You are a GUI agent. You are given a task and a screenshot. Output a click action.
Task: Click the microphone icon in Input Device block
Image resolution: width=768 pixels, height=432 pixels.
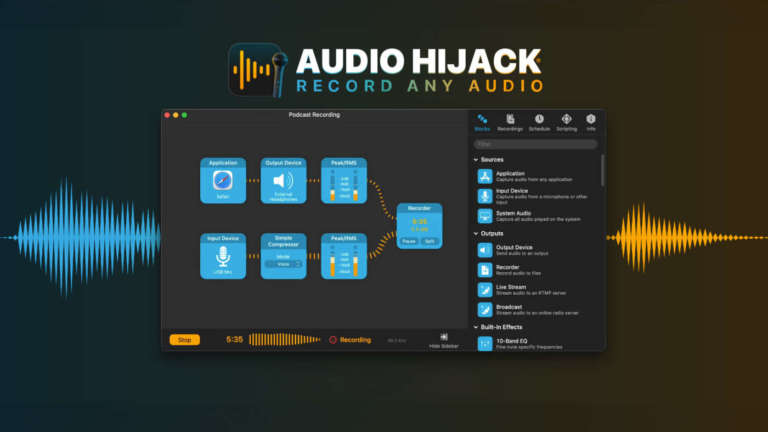[223, 256]
